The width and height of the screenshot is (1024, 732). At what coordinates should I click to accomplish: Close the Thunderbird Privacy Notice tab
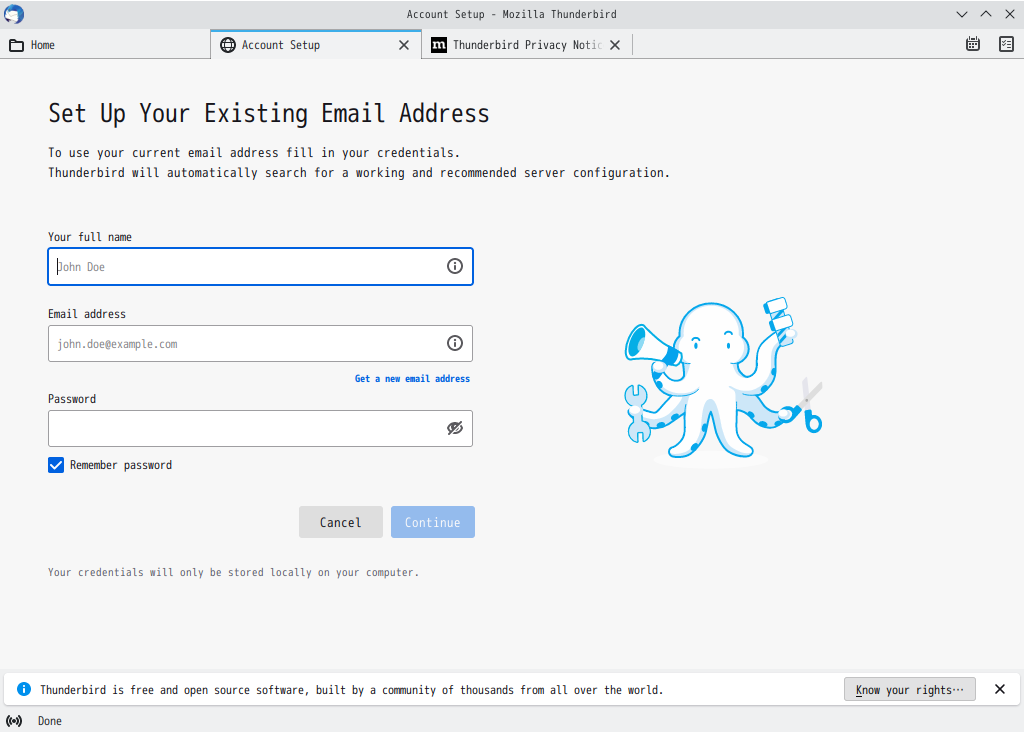[615, 45]
